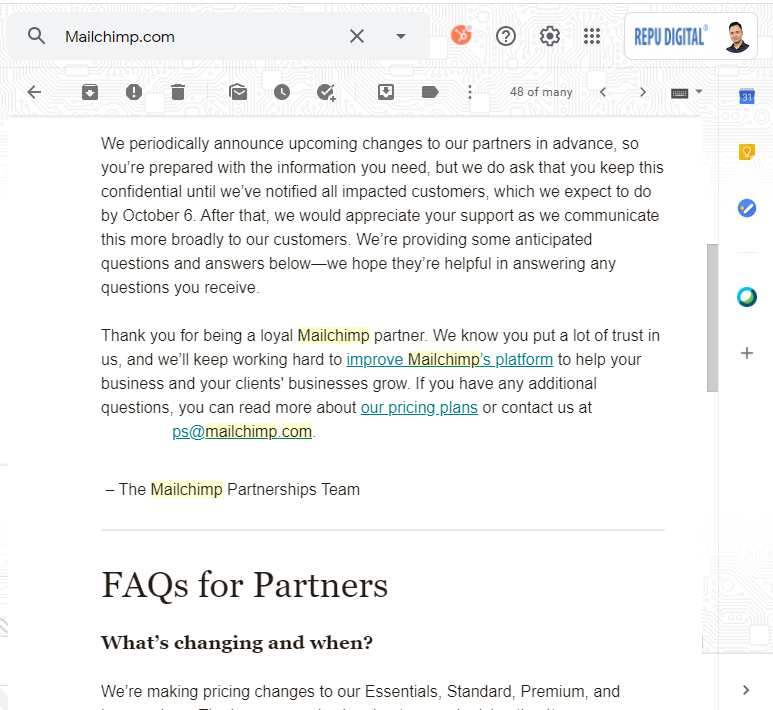Click the HubSpot extension icon
The image size is (773, 710).
click(461, 36)
